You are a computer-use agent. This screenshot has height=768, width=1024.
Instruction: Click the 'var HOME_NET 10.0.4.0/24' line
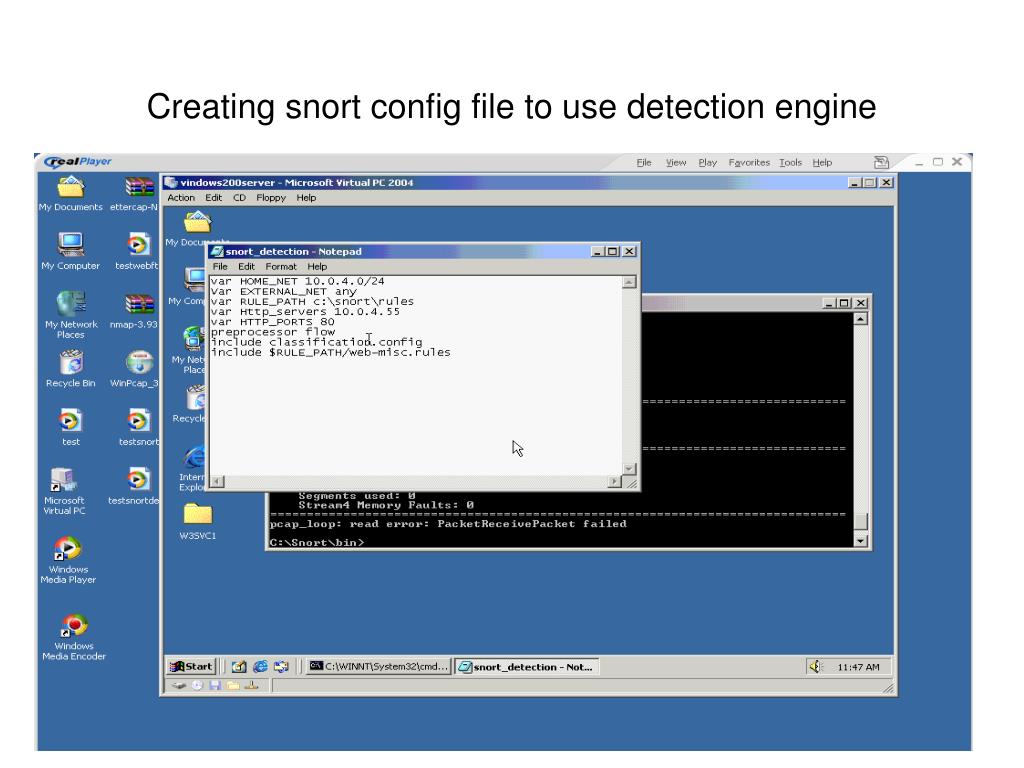(297, 281)
